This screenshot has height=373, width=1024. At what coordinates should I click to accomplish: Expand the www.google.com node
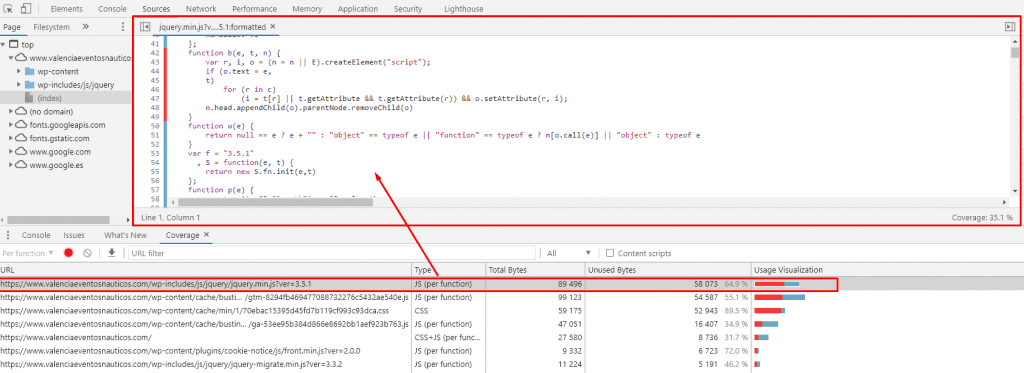point(11,152)
